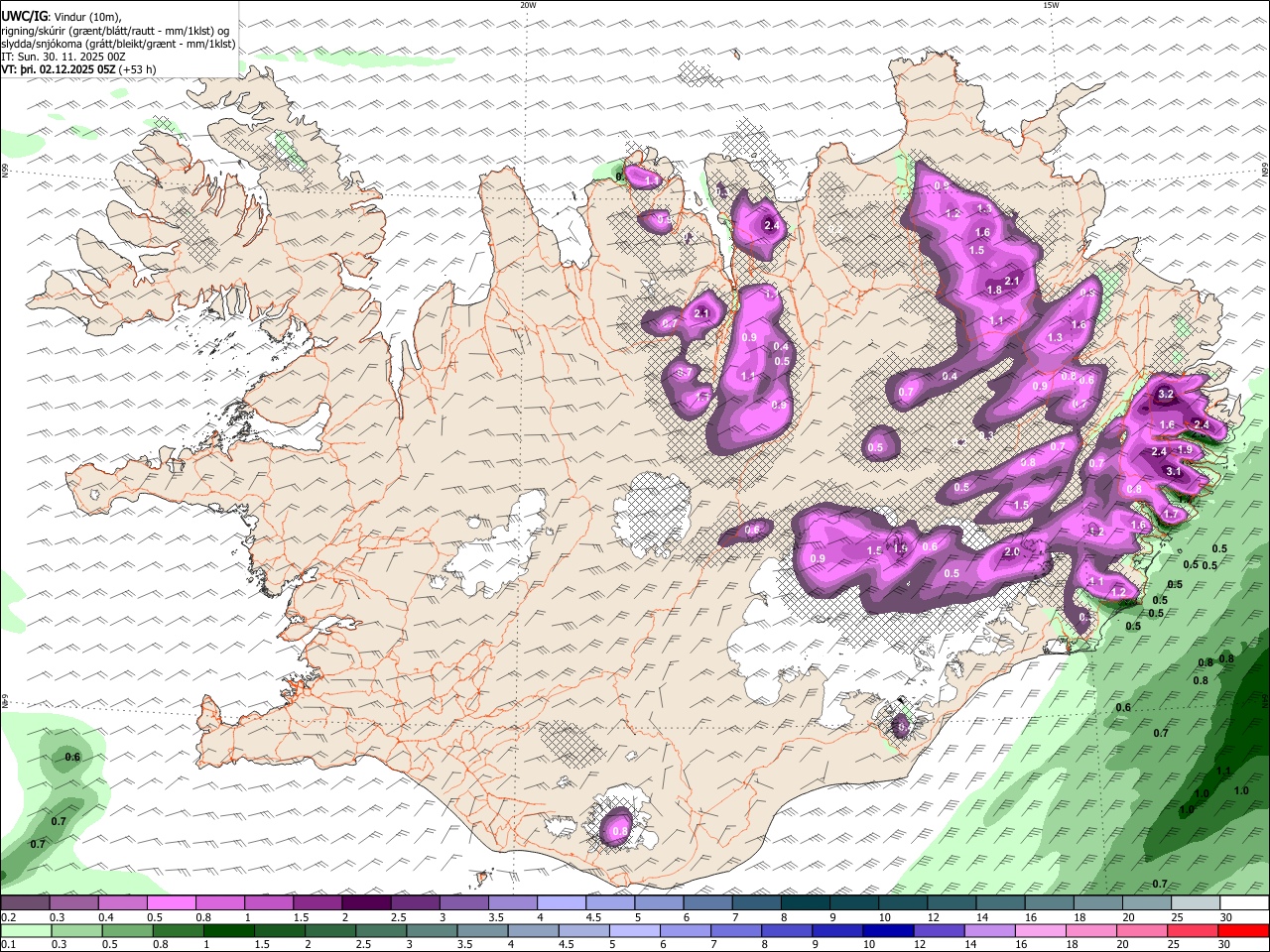The width and height of the screenshot is (1270, 952).
Task: Click the "20W" longitude label
Action: [x=528, y=5]
